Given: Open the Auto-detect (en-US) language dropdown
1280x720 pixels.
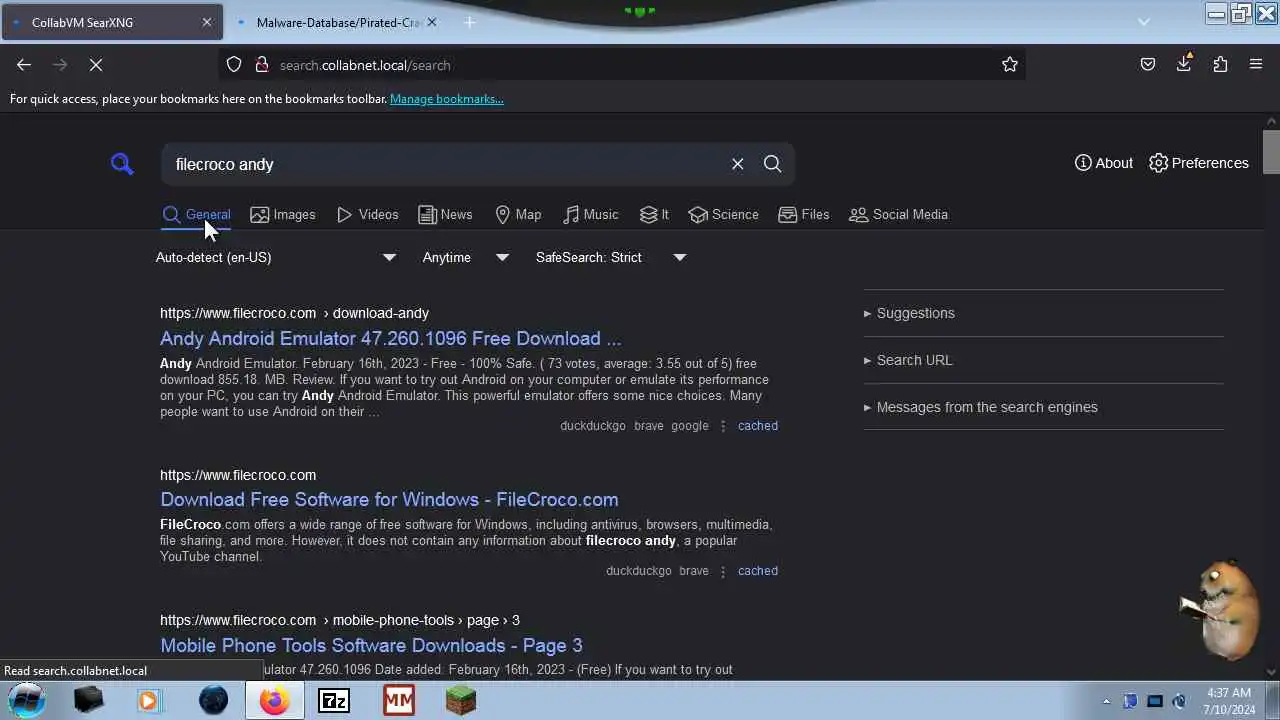Looking at the screenshot, I should [x=276, y=257].
